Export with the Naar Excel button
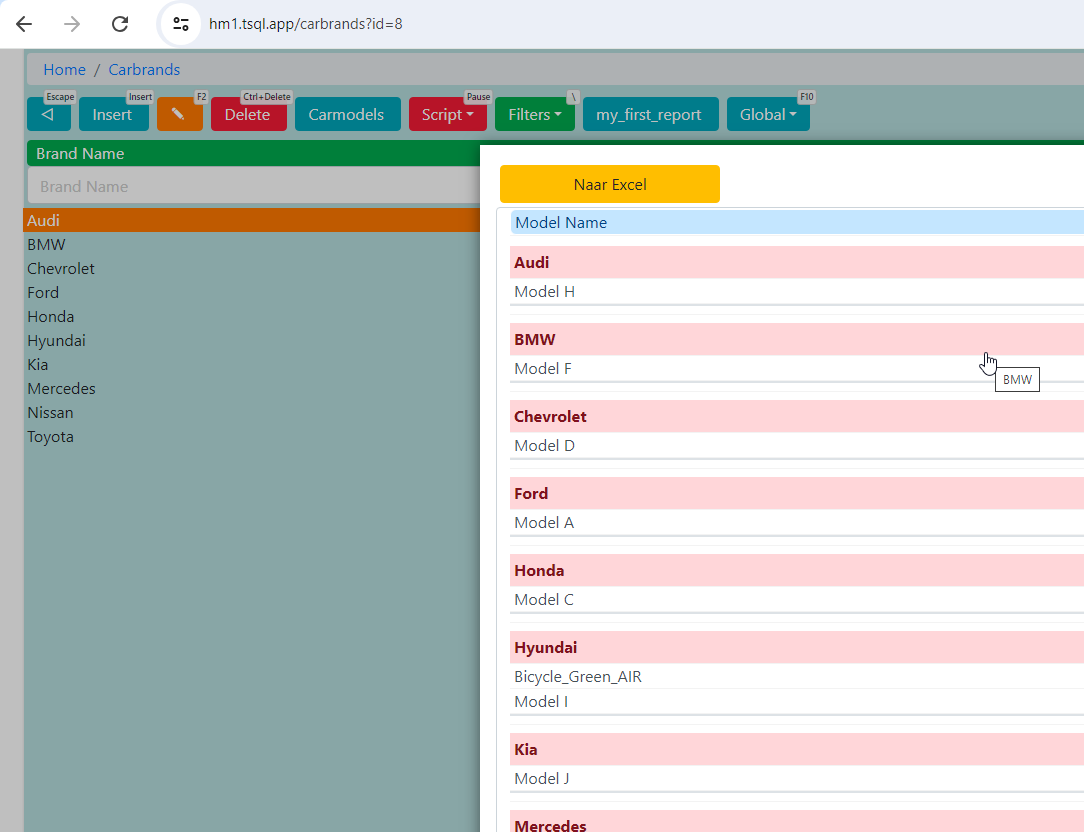The image size is (1084, 832). [610, 184]
